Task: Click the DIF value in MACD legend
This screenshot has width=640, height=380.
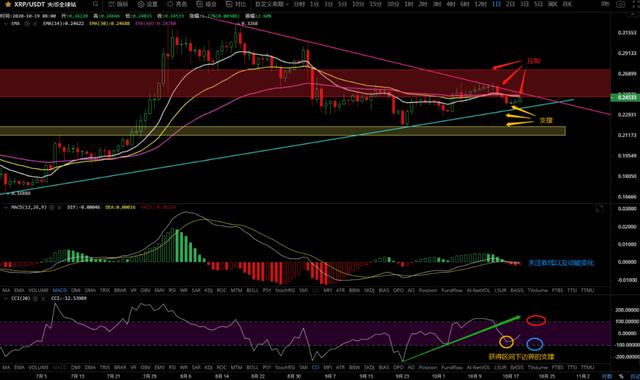Action: point(84,207)
